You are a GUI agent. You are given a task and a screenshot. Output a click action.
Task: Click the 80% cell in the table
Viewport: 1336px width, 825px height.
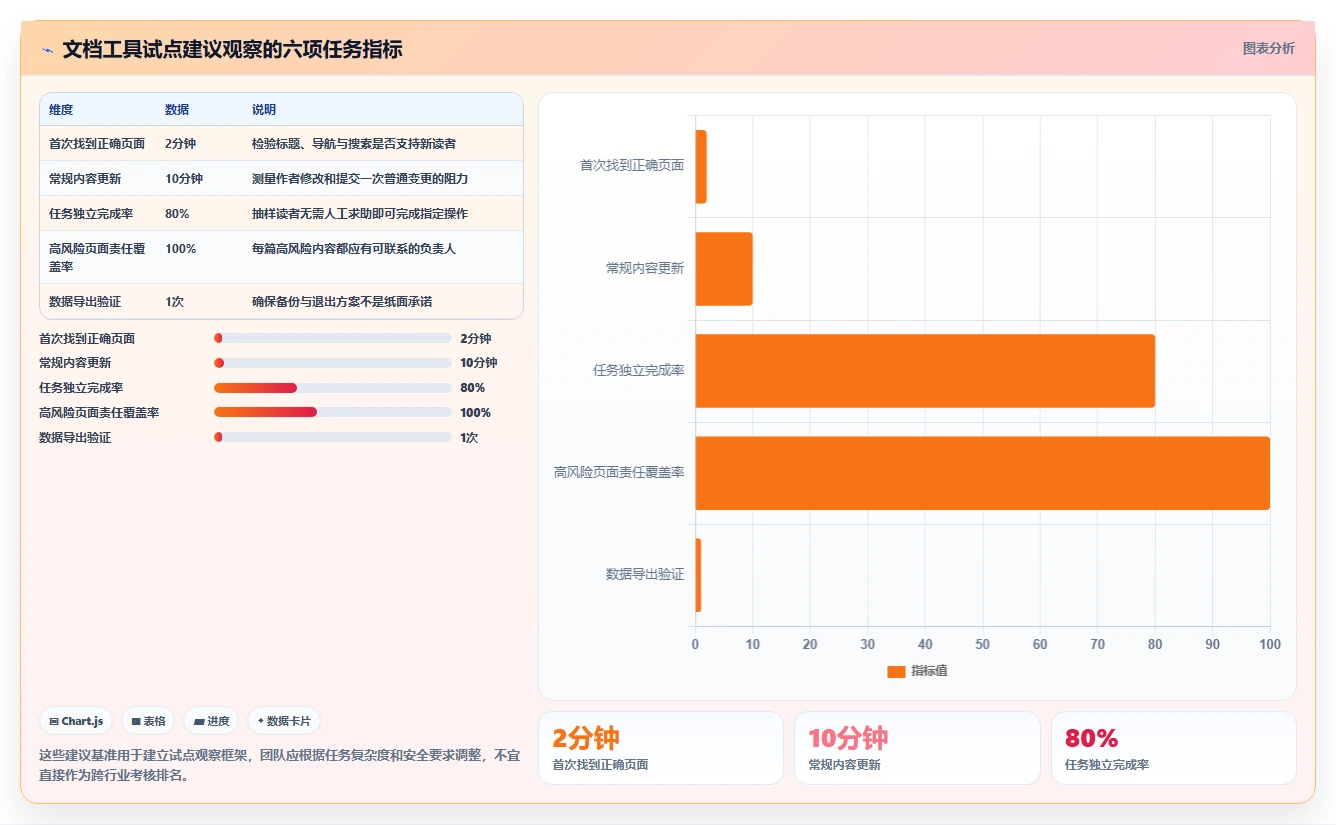click(177, 214)
